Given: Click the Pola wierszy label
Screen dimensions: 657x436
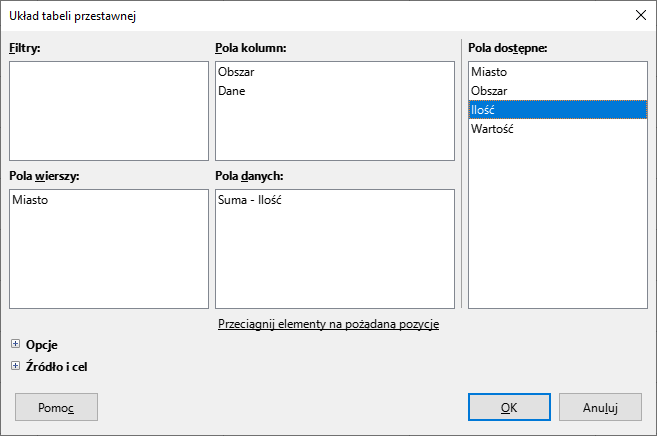Looking at the screenshot, I should tap(44, 177).
